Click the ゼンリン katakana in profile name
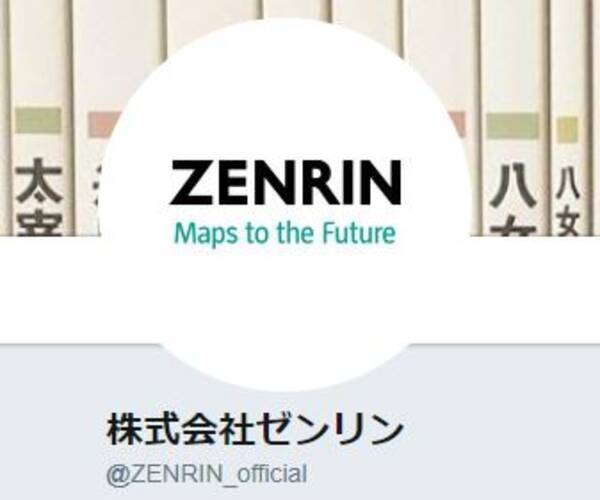This screenshot has width=600, height=500. 330,430
